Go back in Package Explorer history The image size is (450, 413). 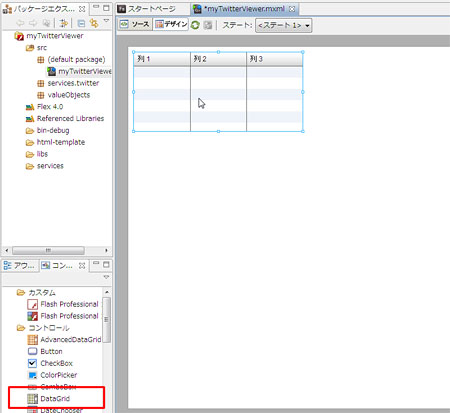point(20,23)
